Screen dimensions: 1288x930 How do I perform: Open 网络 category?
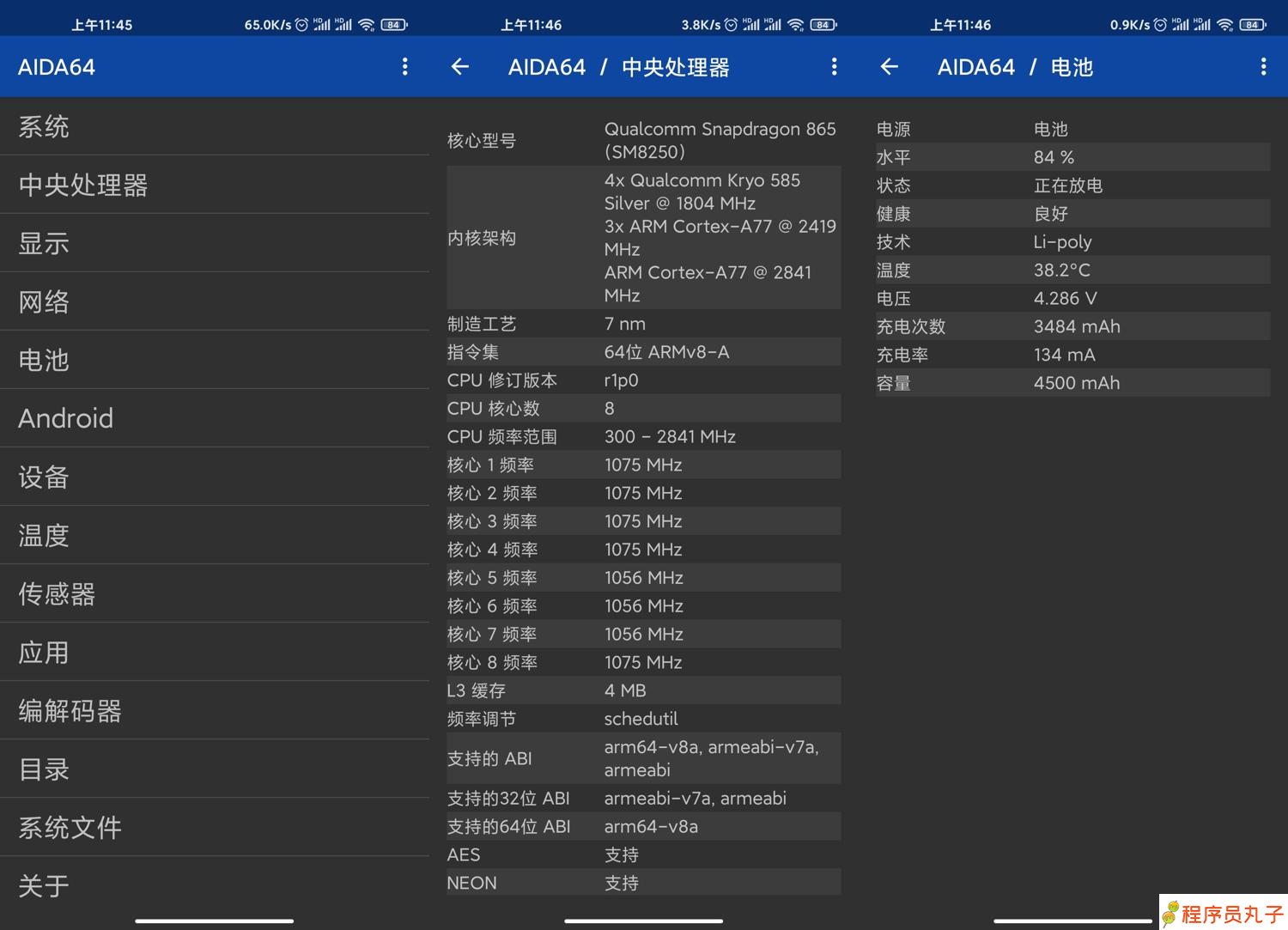[x=215, y=301]
